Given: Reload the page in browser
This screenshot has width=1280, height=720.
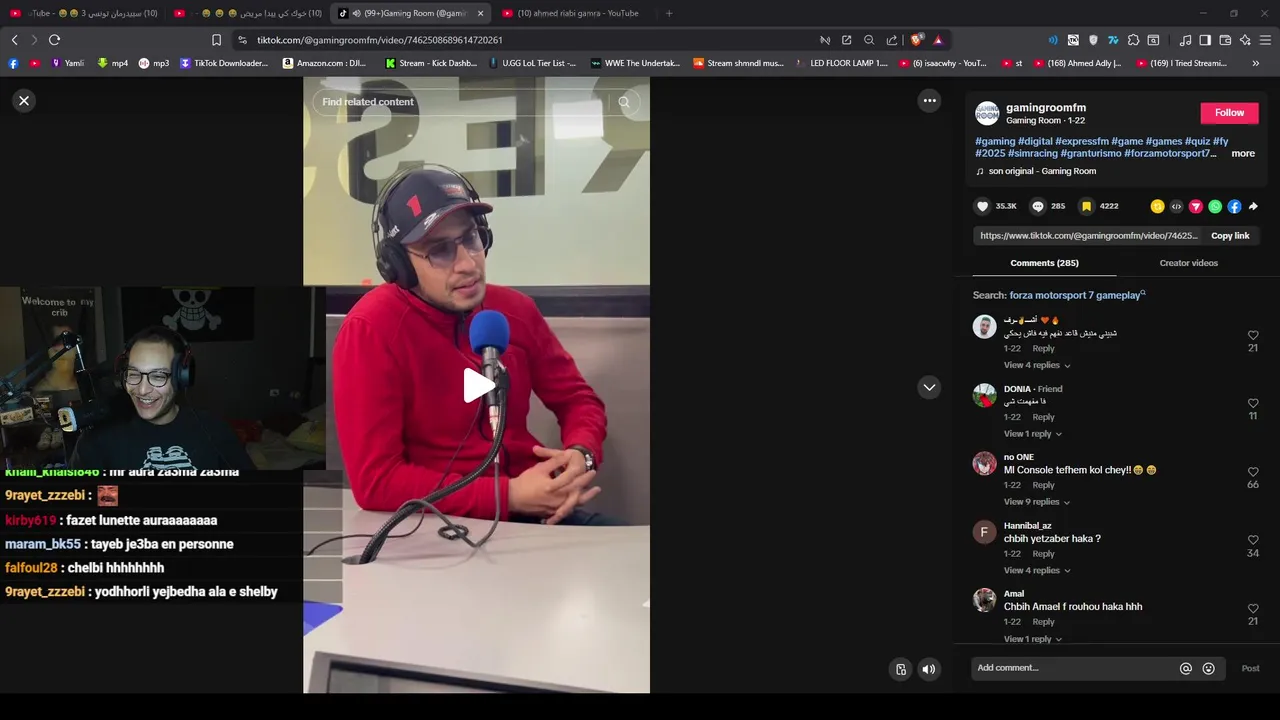Looking at the screenshot, I should click(54, 40).
